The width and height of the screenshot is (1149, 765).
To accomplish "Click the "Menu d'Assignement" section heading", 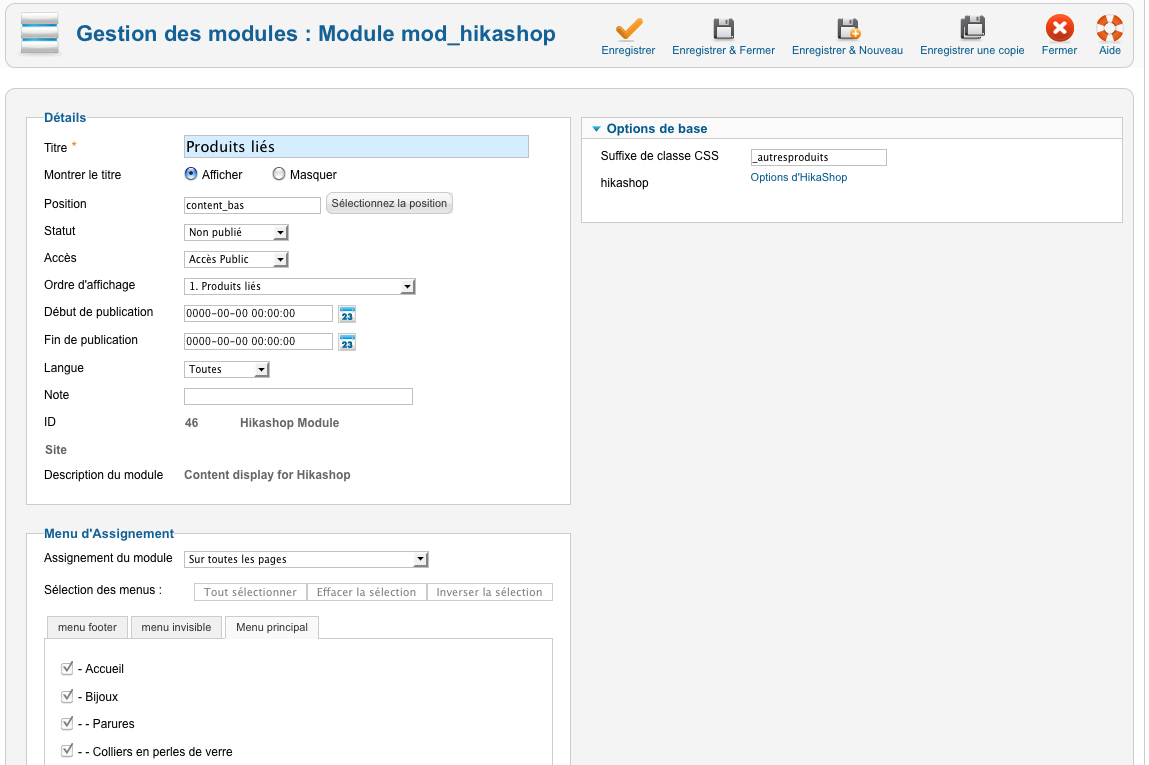I will 108,533.
